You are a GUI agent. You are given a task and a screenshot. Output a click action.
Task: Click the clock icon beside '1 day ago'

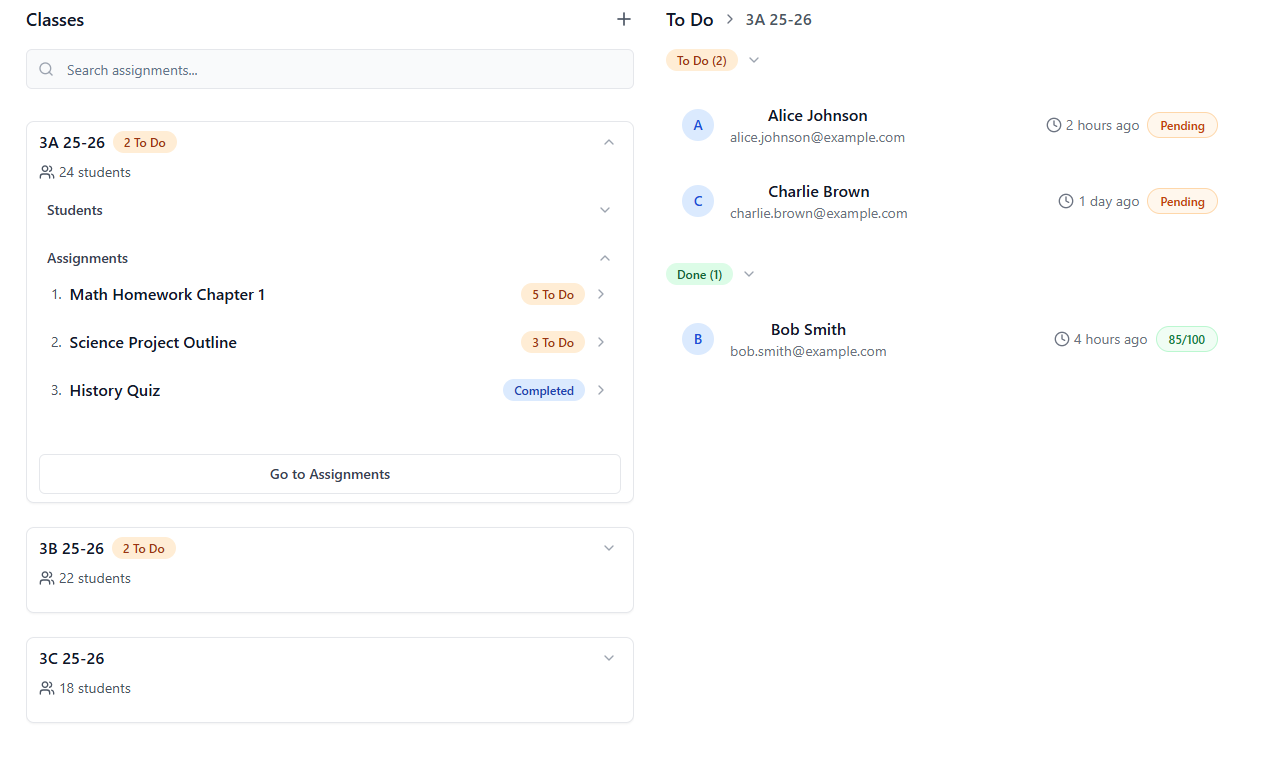pyautogui.click(x=1066, y=200)
